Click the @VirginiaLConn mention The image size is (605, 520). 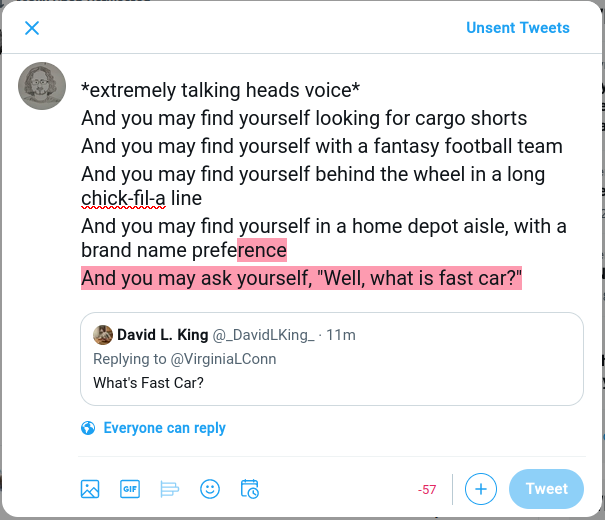223,359
